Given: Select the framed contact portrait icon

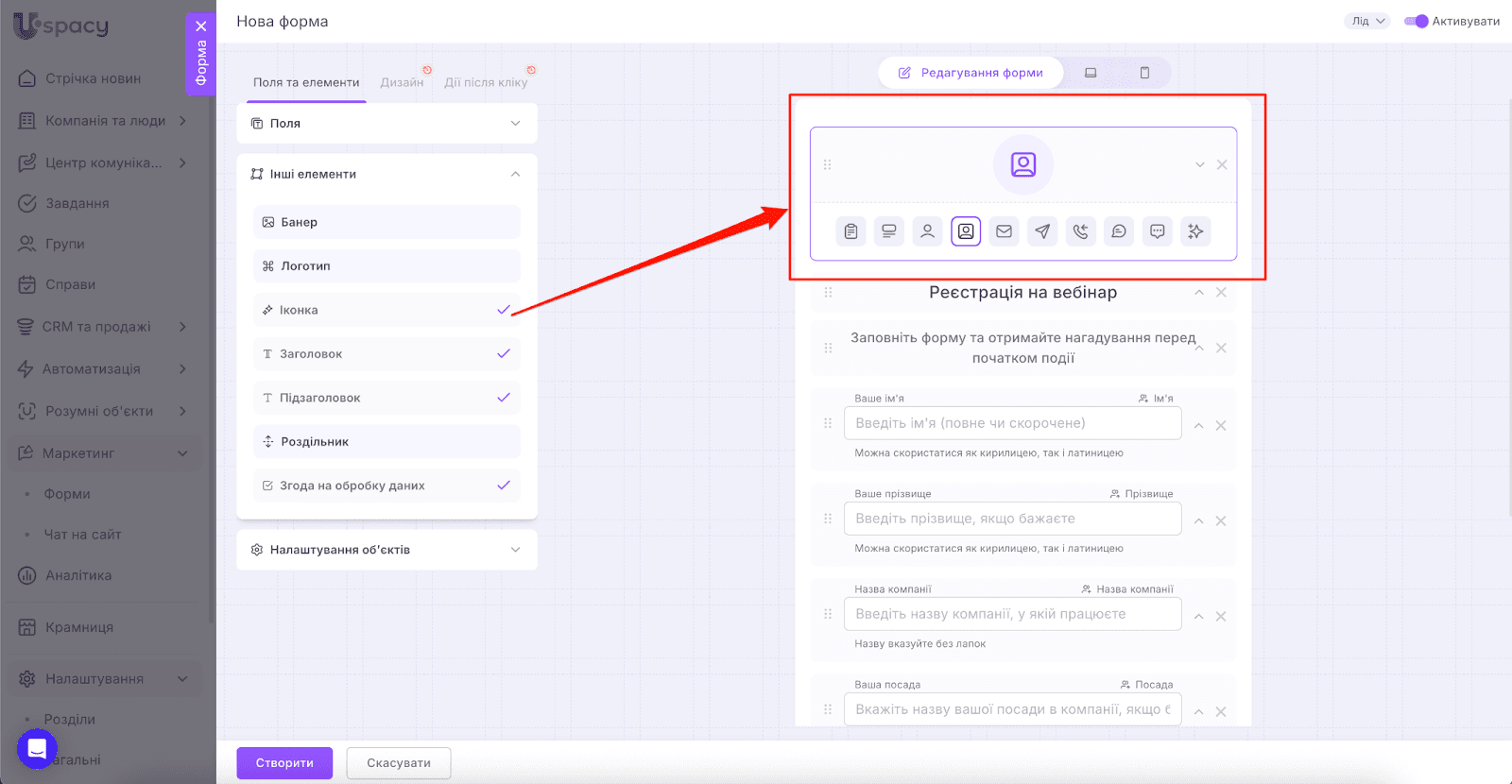Looking at the screenshot, I should point(966,231).
